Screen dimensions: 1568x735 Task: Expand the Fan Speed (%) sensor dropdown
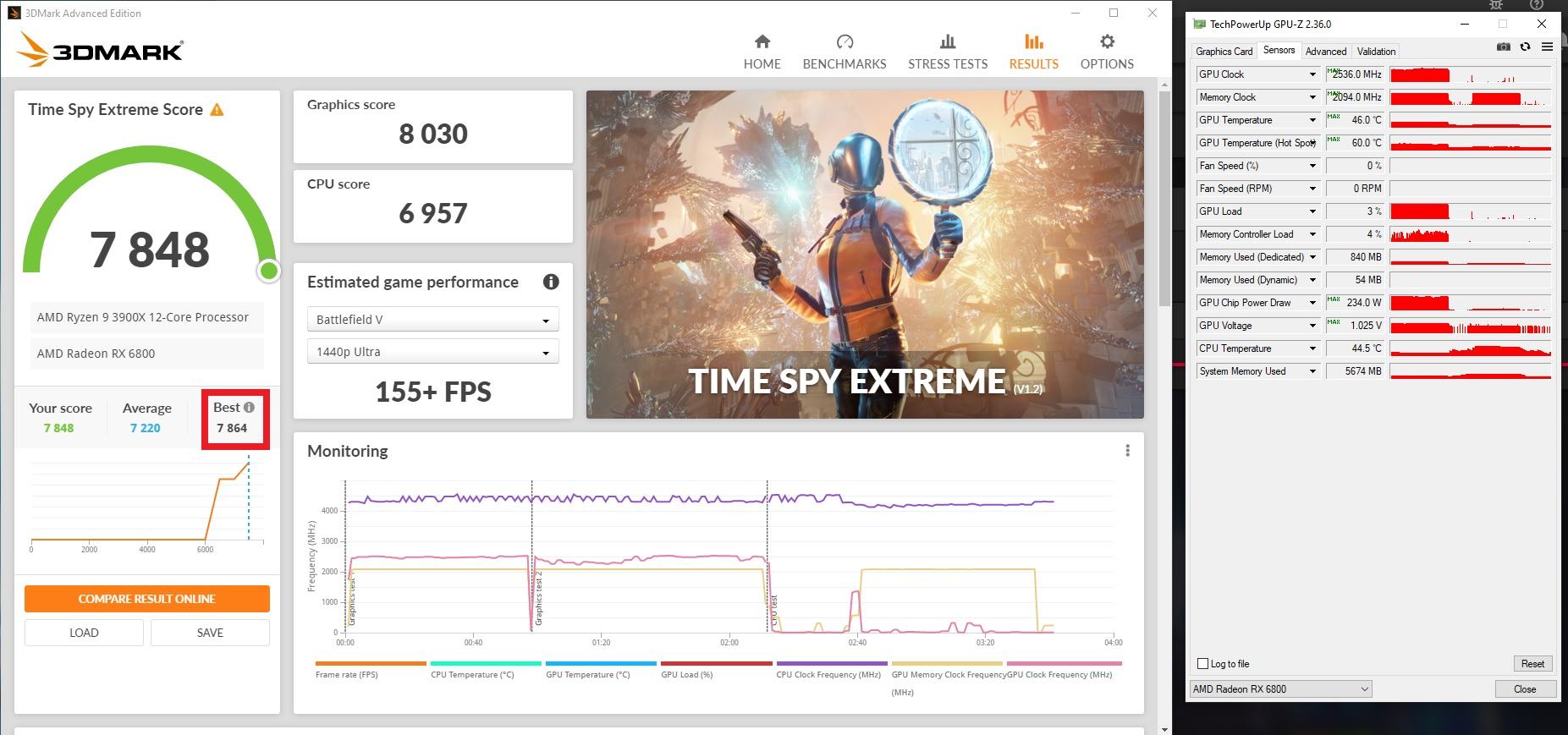(x=1312, y=166)
